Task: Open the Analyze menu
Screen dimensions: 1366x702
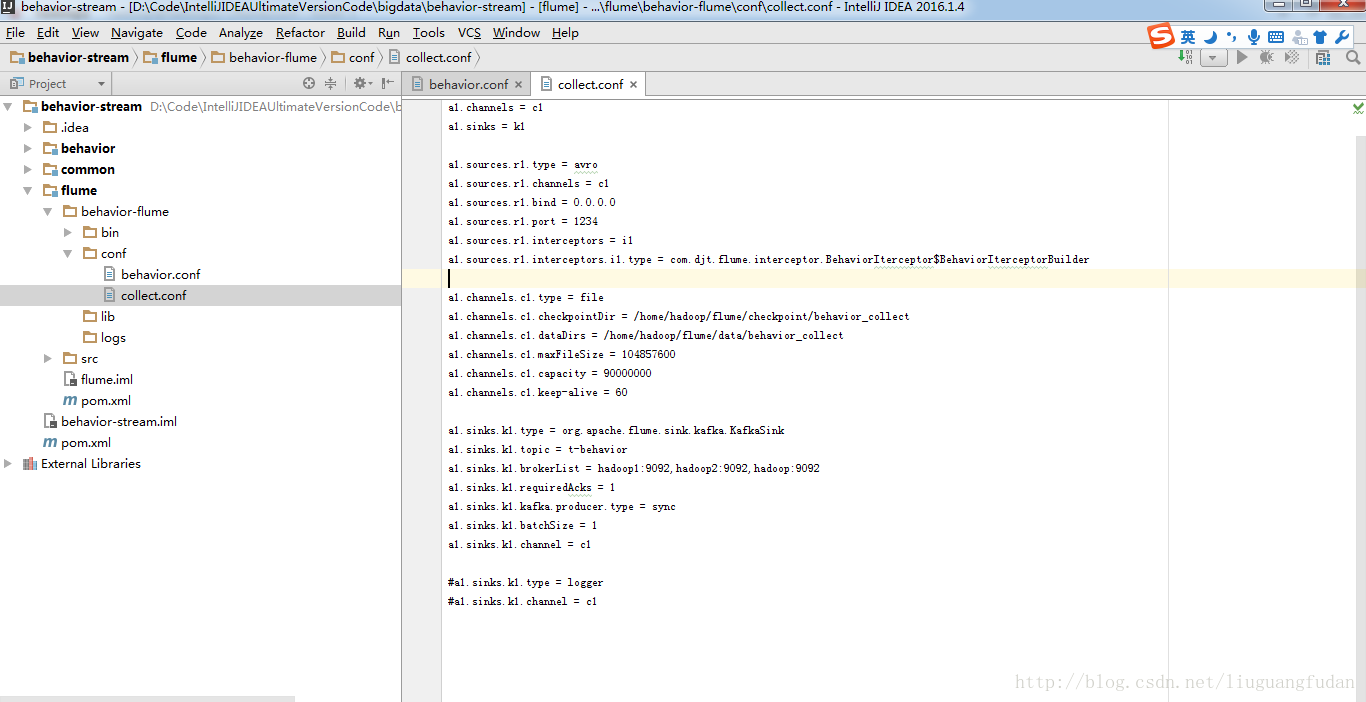Action: click(240, 32)
